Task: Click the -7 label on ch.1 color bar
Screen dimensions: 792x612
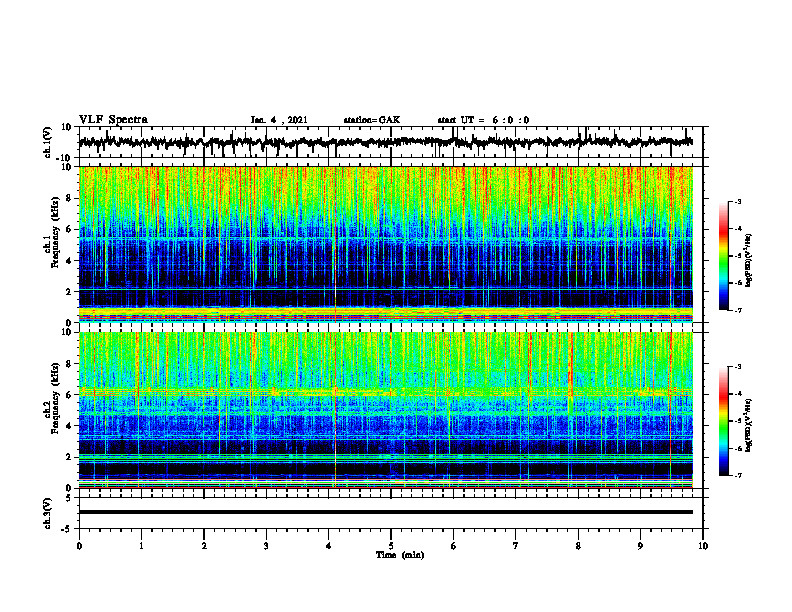Action: click(737, 310)
